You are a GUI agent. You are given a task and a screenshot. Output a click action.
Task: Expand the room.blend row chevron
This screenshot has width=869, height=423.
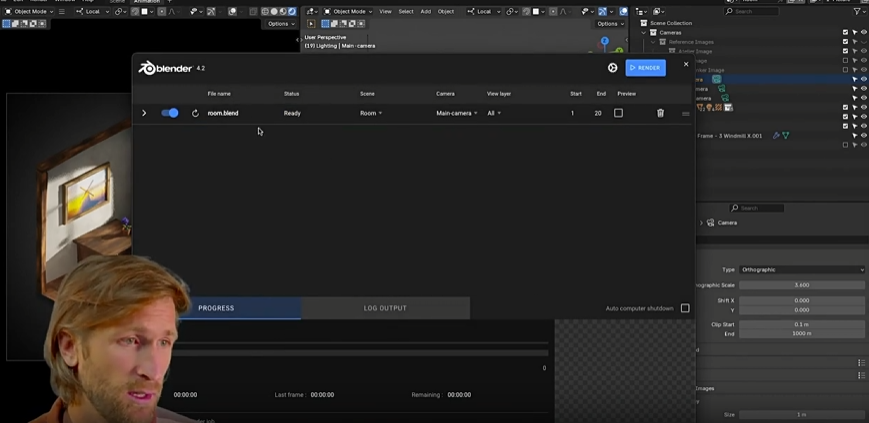[144, 113]
